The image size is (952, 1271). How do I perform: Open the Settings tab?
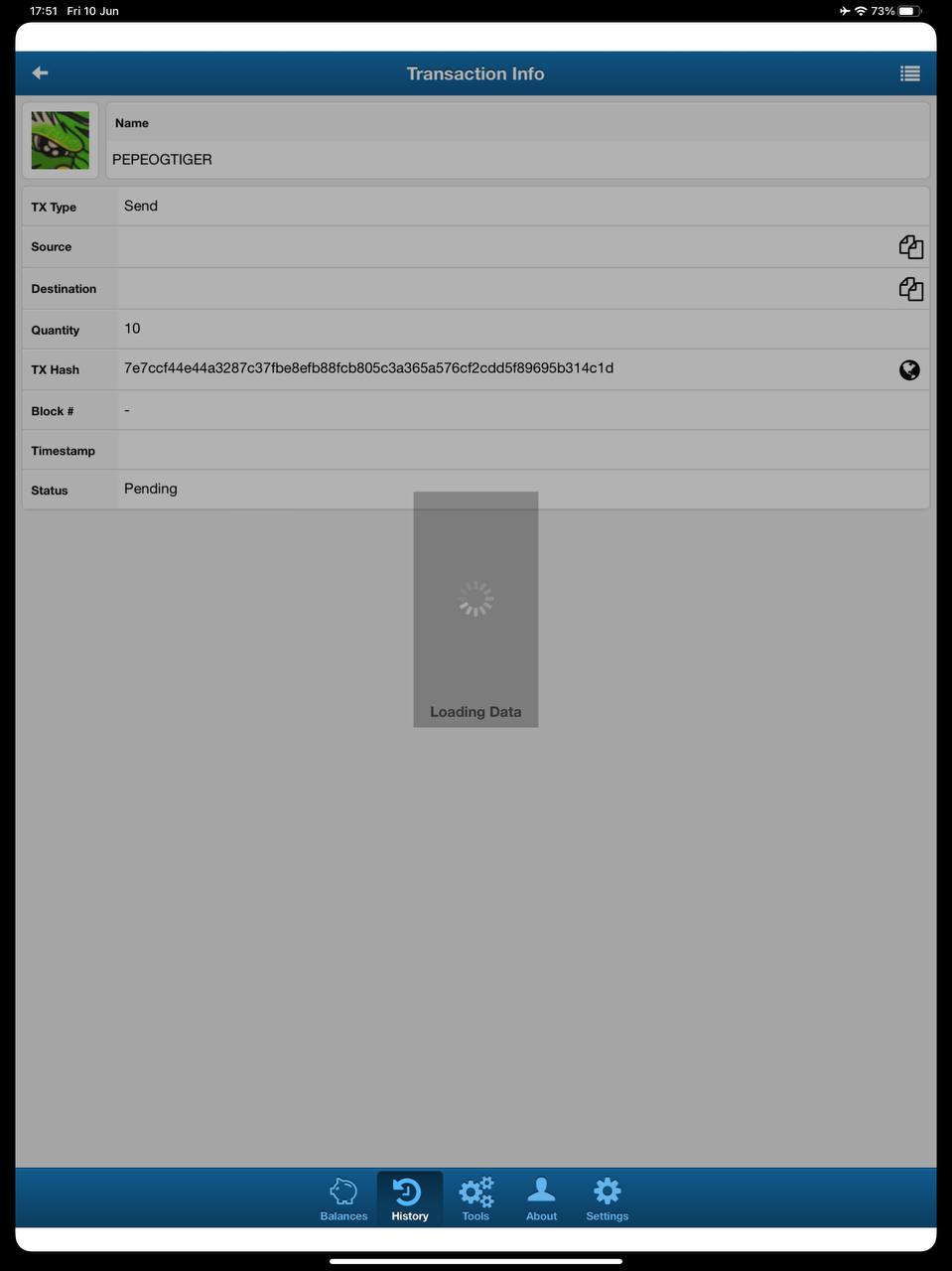coord(607,1199)
